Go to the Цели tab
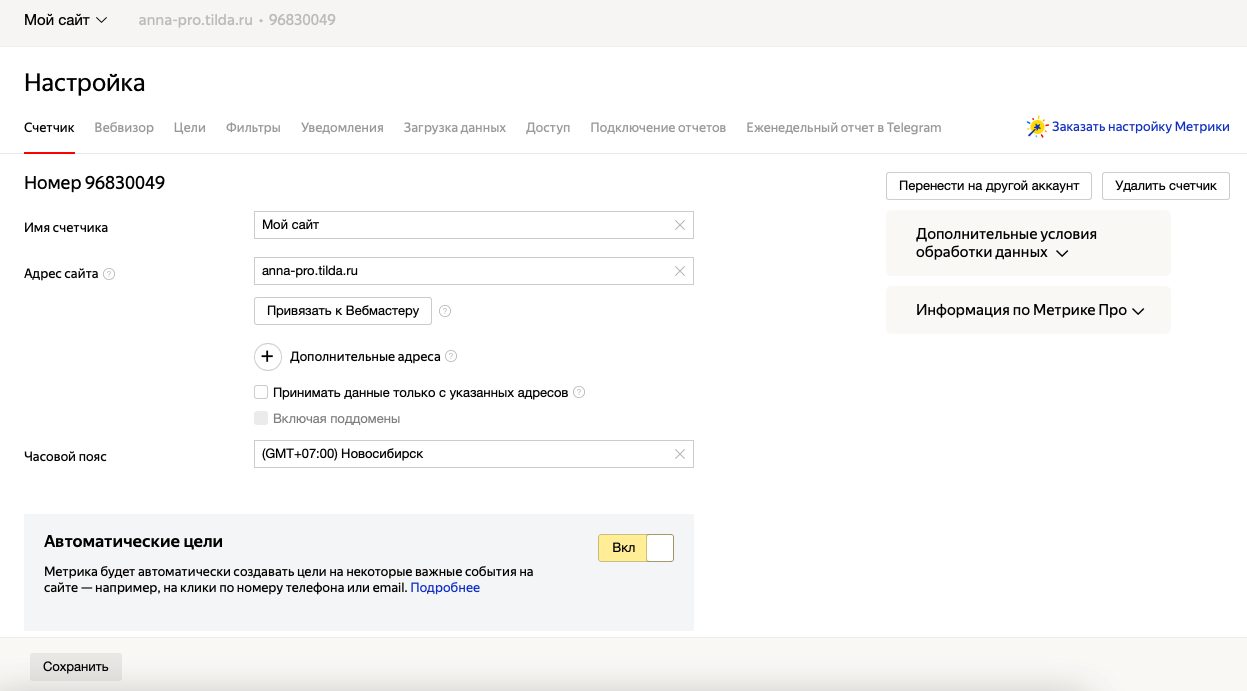Viewport: 1247px width, 691px height. coord(189,127)
